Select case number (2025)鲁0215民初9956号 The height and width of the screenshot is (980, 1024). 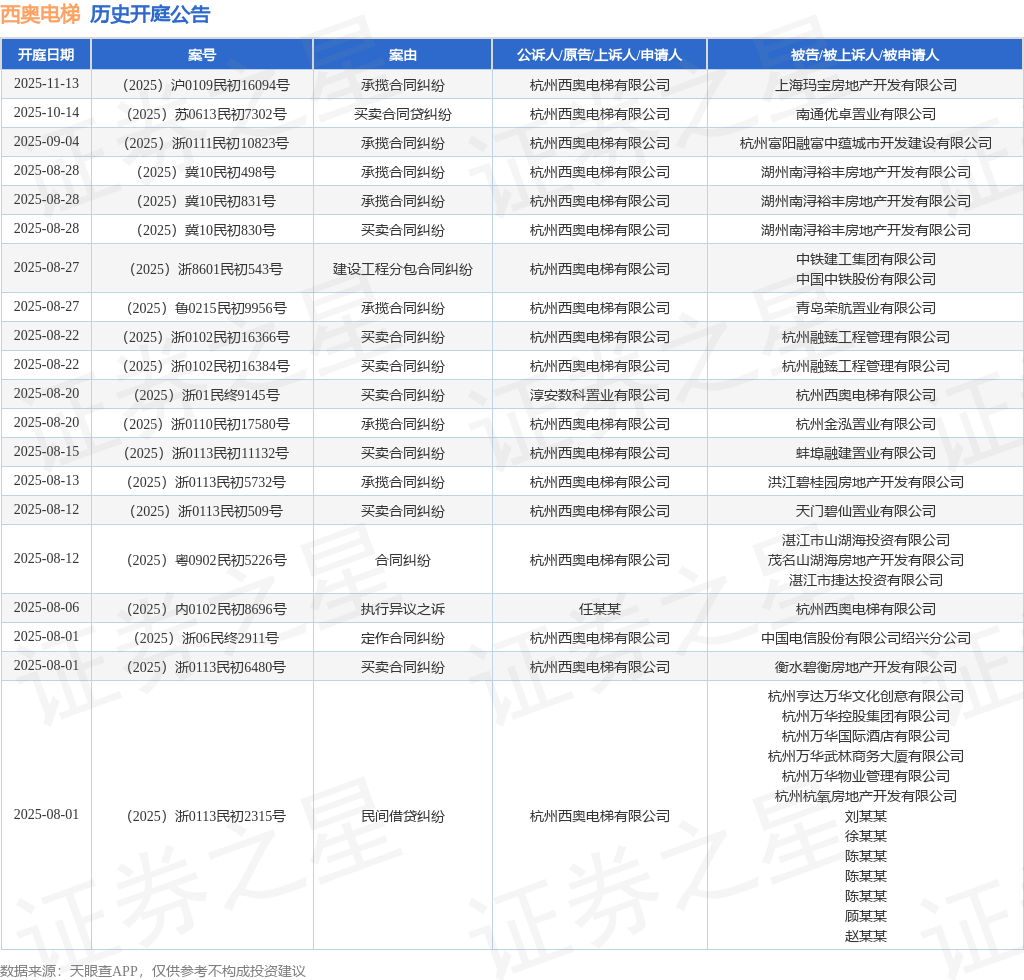tap(206, 308)
